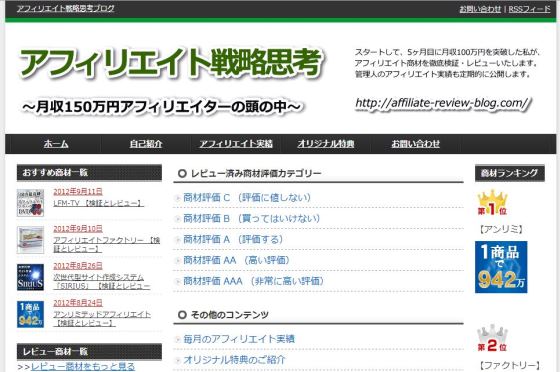Open the ホーム navigation menu item
This screenshot has height=372, width=560.
56,144
